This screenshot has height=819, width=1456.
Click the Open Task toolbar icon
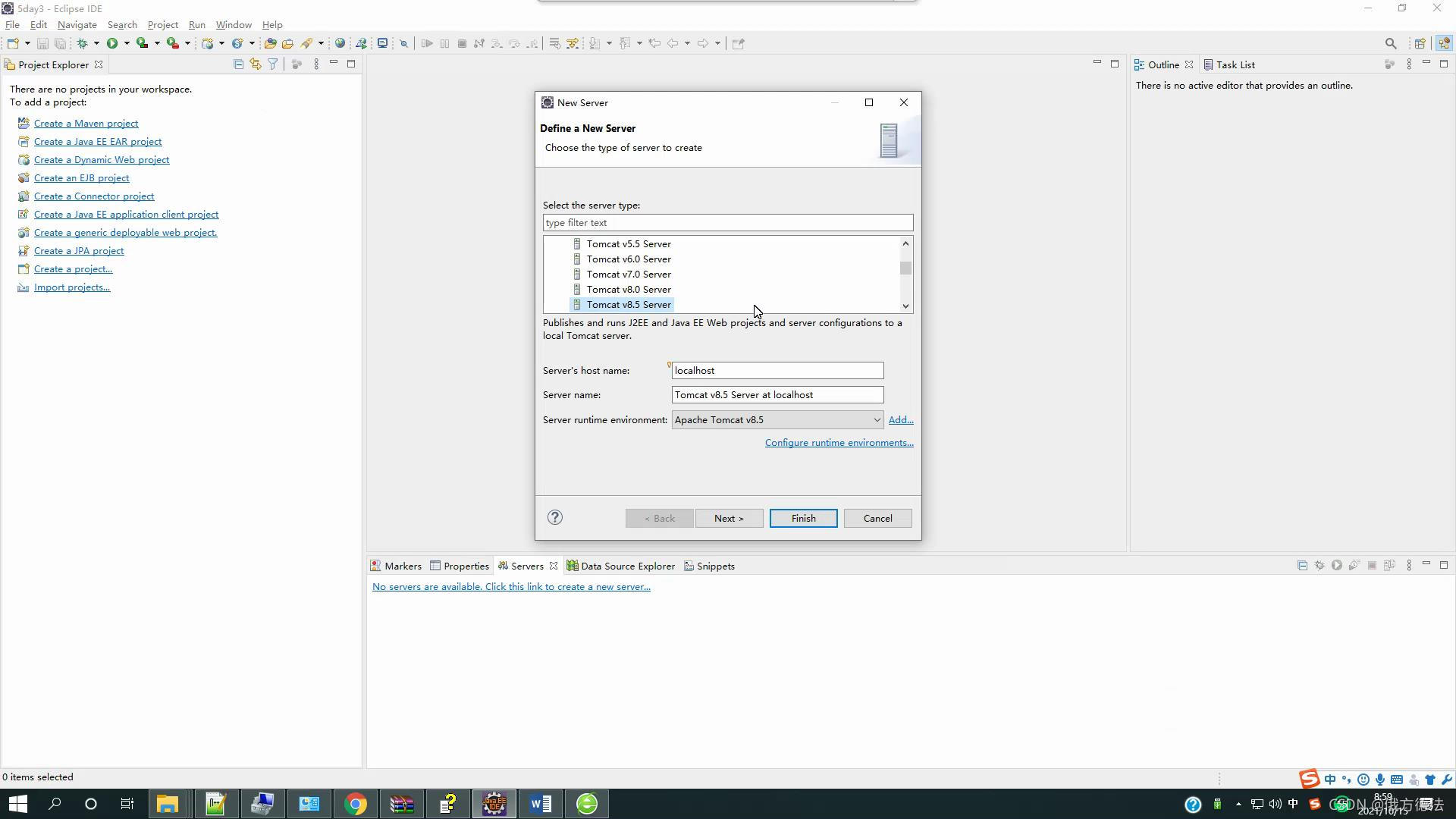[287, 43]
